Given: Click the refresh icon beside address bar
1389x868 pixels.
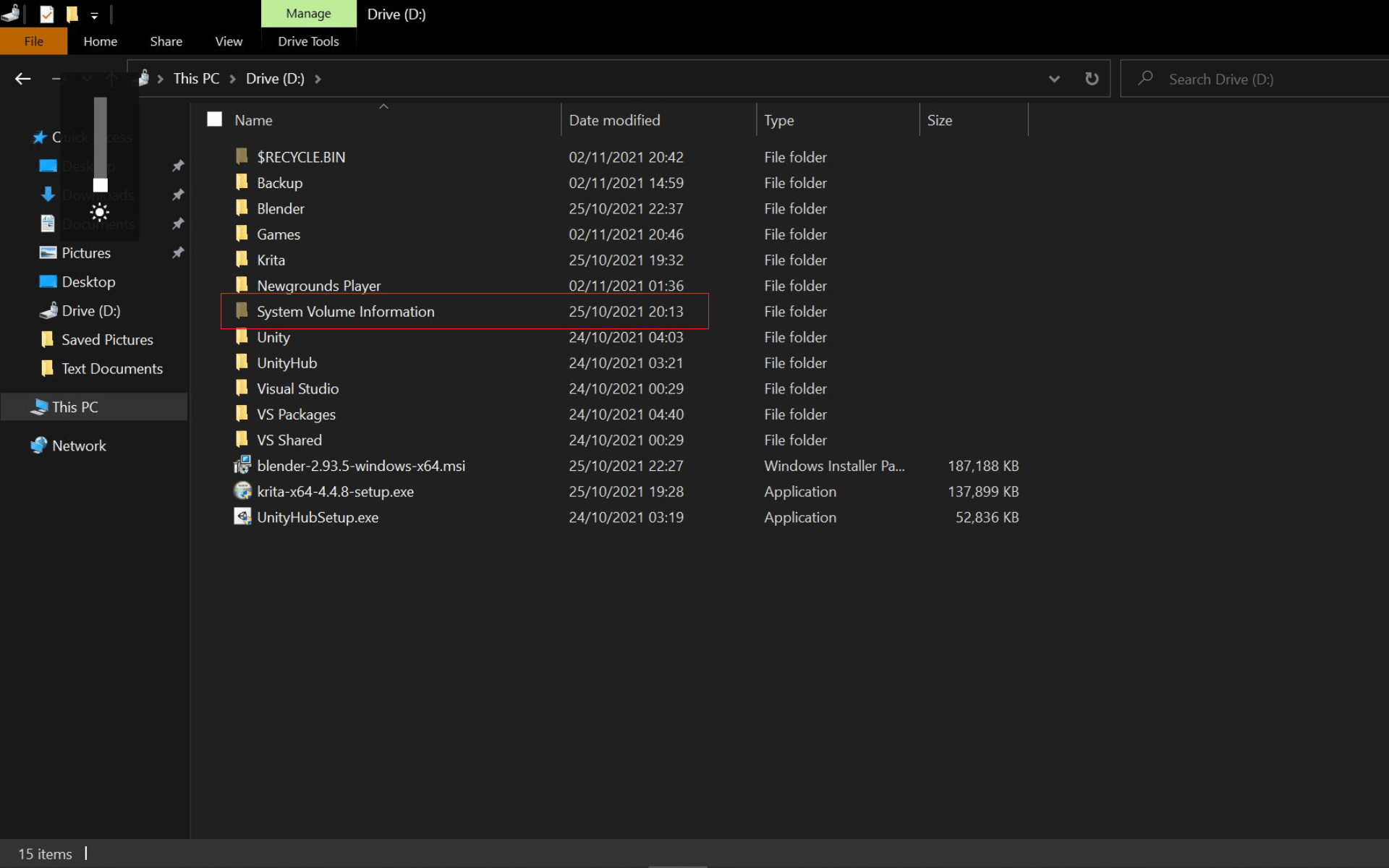Looking at the screenshot, I should point(1092,79).
